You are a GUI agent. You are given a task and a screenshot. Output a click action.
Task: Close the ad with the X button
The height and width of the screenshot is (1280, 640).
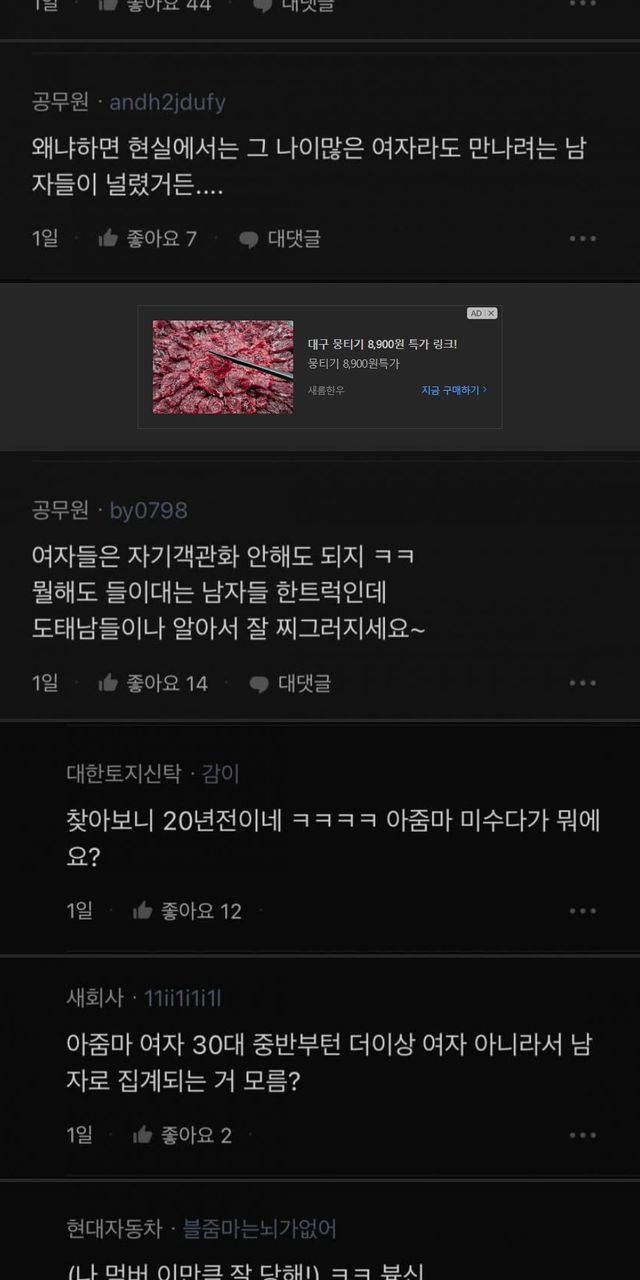491,313
